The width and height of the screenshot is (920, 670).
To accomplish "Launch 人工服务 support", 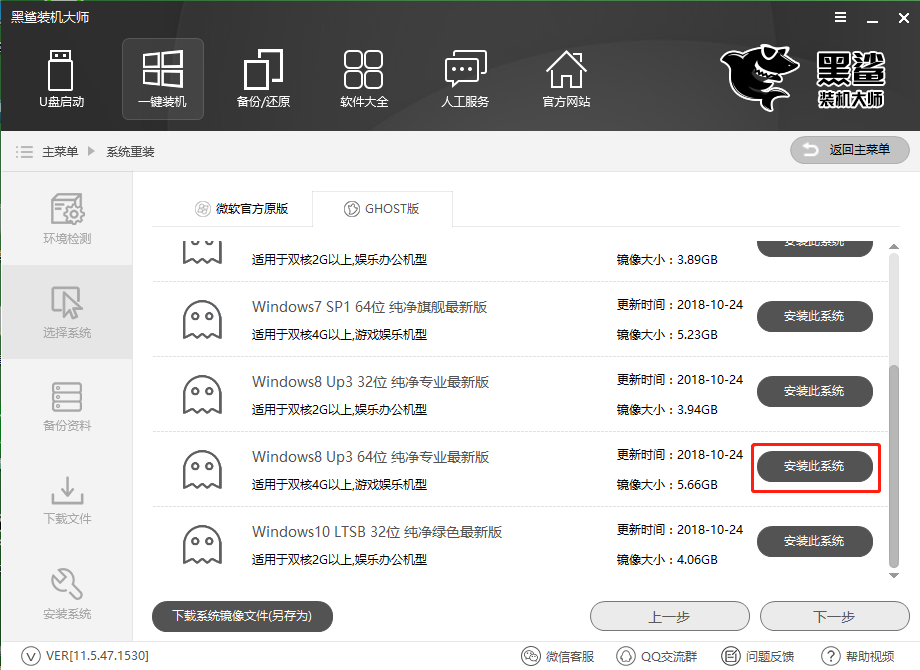I will tap(465, 78).
